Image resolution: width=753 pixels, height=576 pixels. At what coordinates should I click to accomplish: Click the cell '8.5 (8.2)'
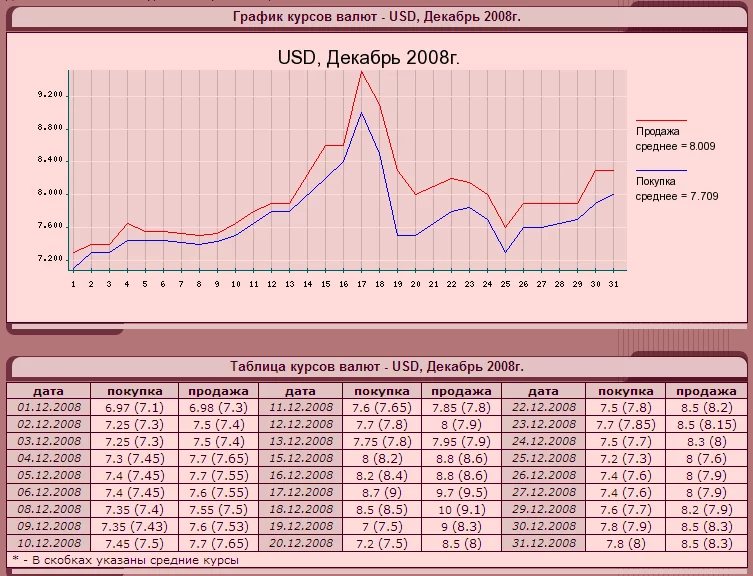point(706,407)
